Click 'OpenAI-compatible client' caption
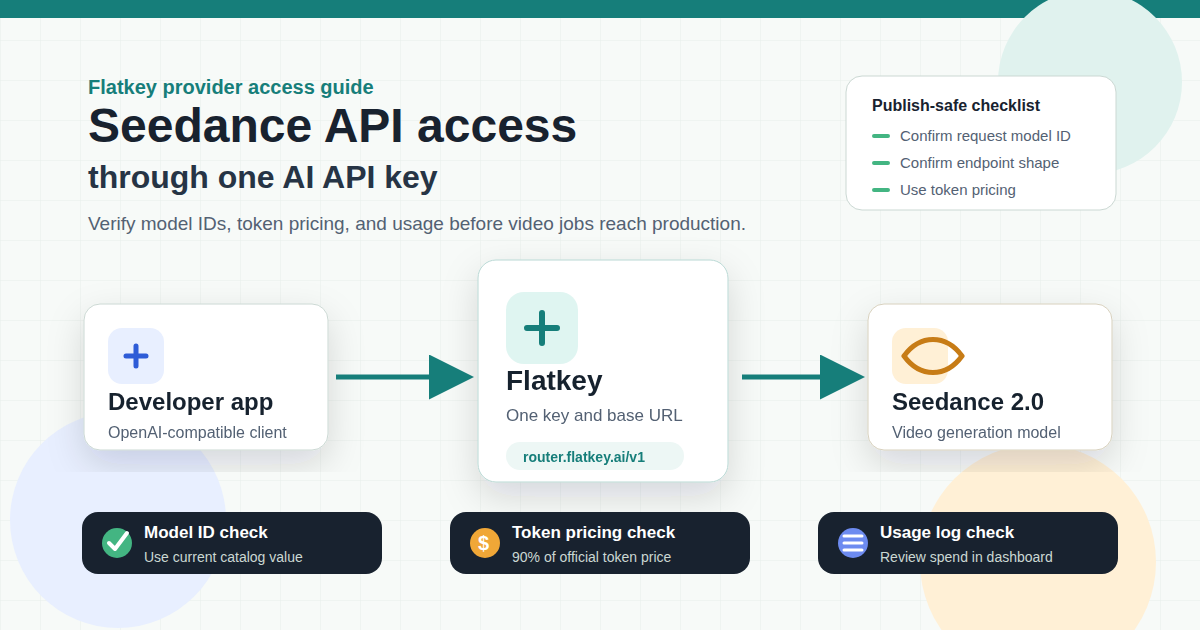Image resolution: width=1200 pixels, height=630 pixels. pos(197,433)
